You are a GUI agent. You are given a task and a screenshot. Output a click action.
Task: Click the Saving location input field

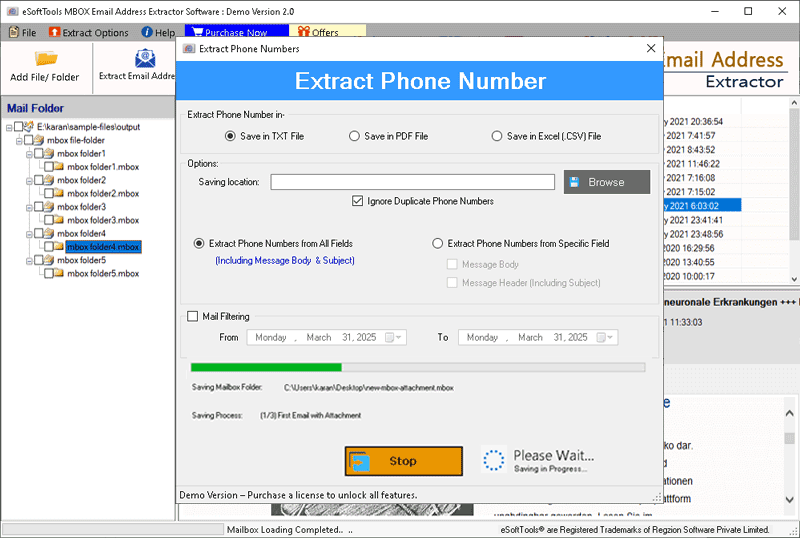[412, 182]
